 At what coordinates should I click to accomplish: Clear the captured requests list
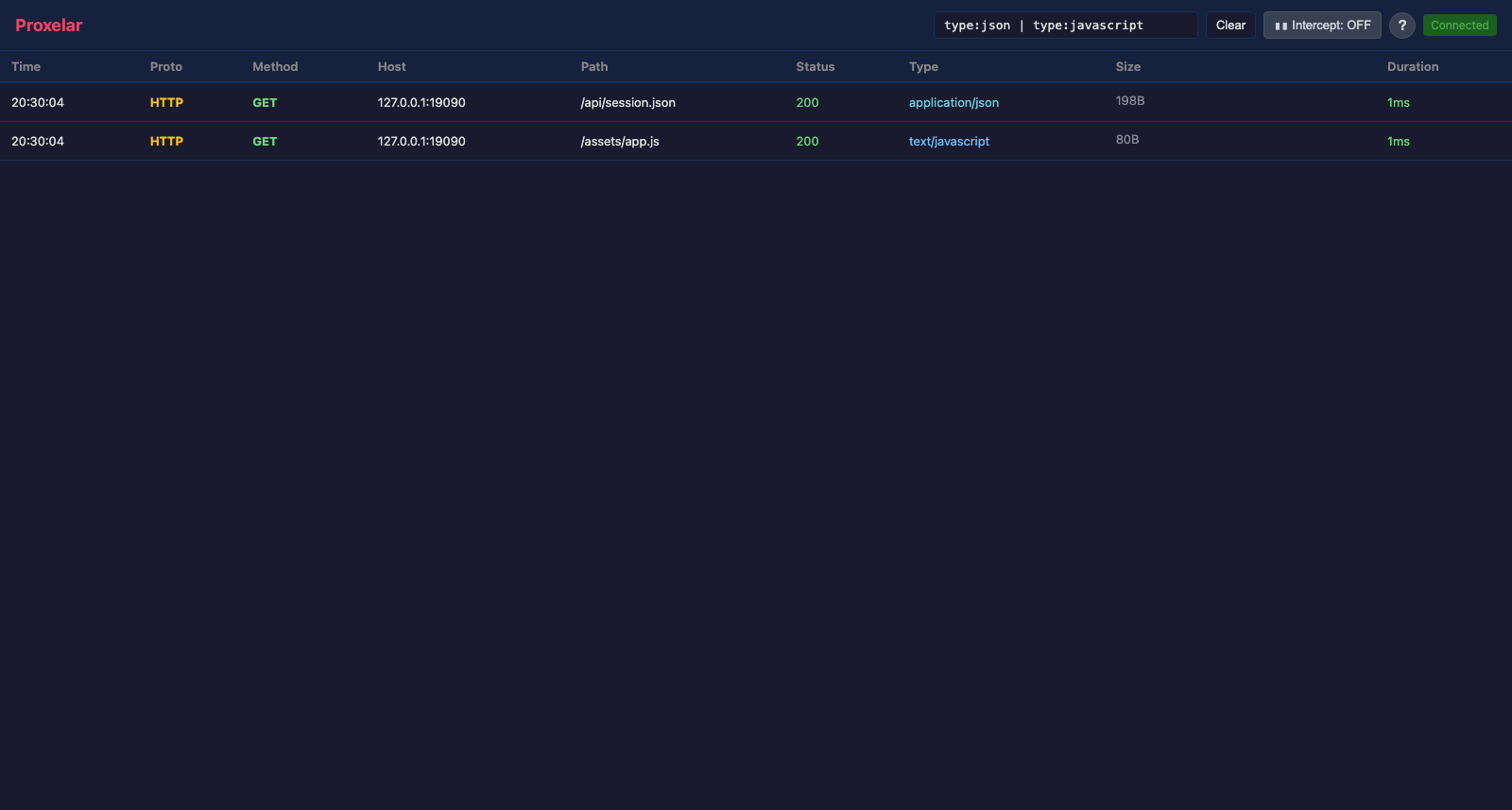pos(1230,26)
